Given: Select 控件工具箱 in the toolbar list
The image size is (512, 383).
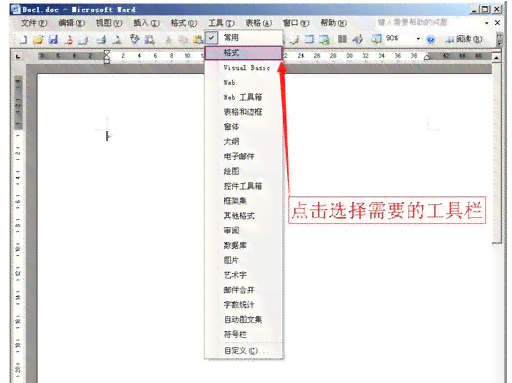Looking at the screenshot, I should pos(244,186).
